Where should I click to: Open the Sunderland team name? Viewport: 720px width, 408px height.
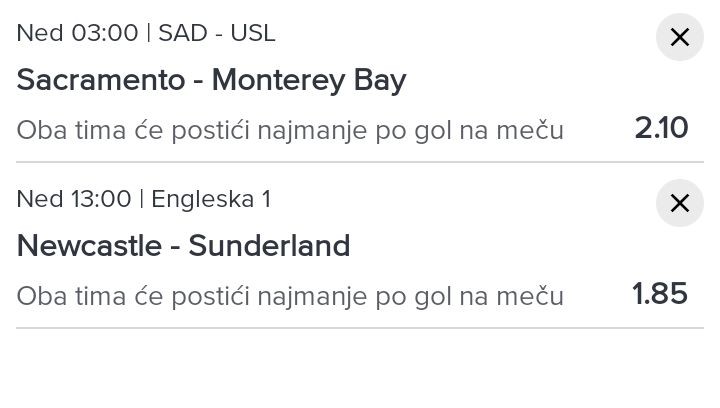(269, 246)
